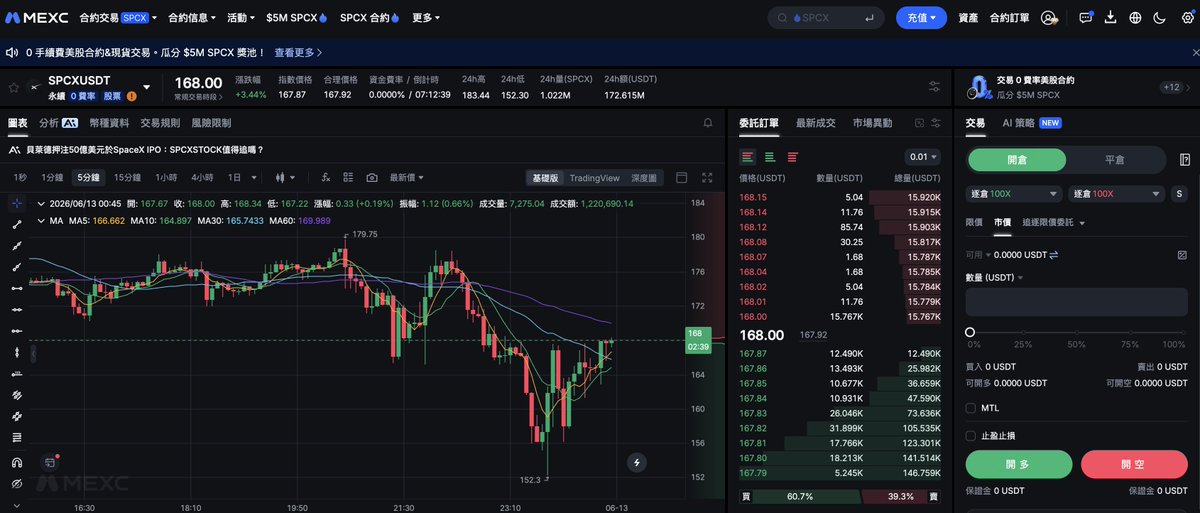Viewport: 1200px width, 513px height.
Task: Enable the 止盈止損 checkbox
Action: click(971, 435)
